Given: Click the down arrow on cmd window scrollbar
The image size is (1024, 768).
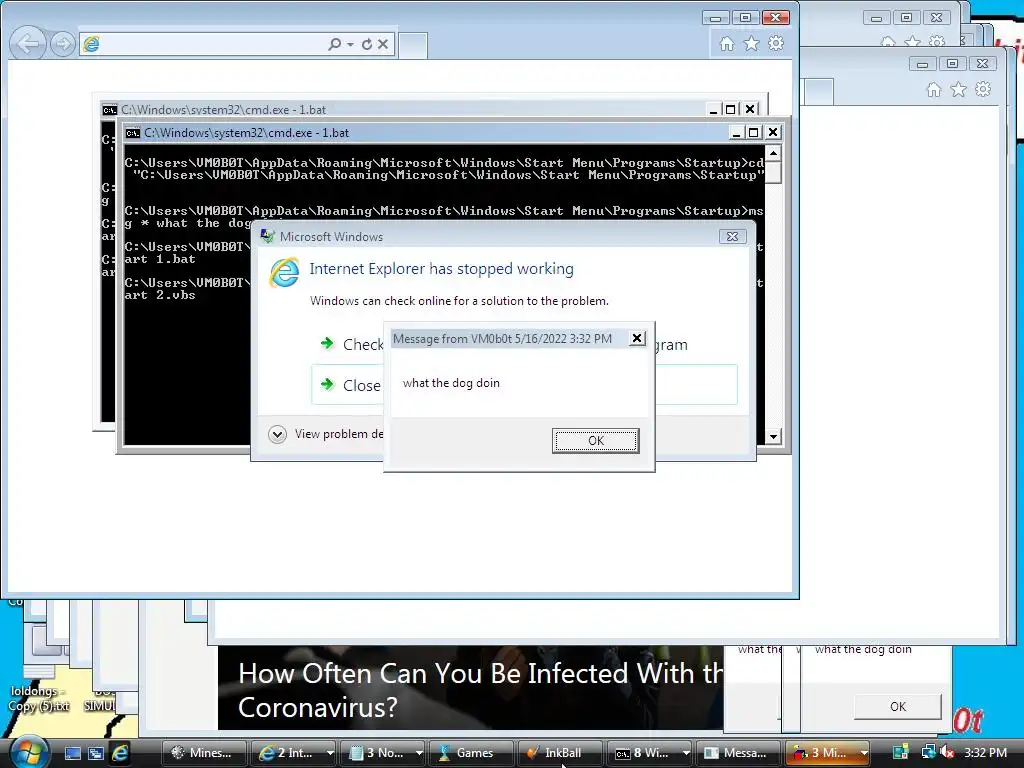Looking at the screenshot, I should click(x=773, y=437).
